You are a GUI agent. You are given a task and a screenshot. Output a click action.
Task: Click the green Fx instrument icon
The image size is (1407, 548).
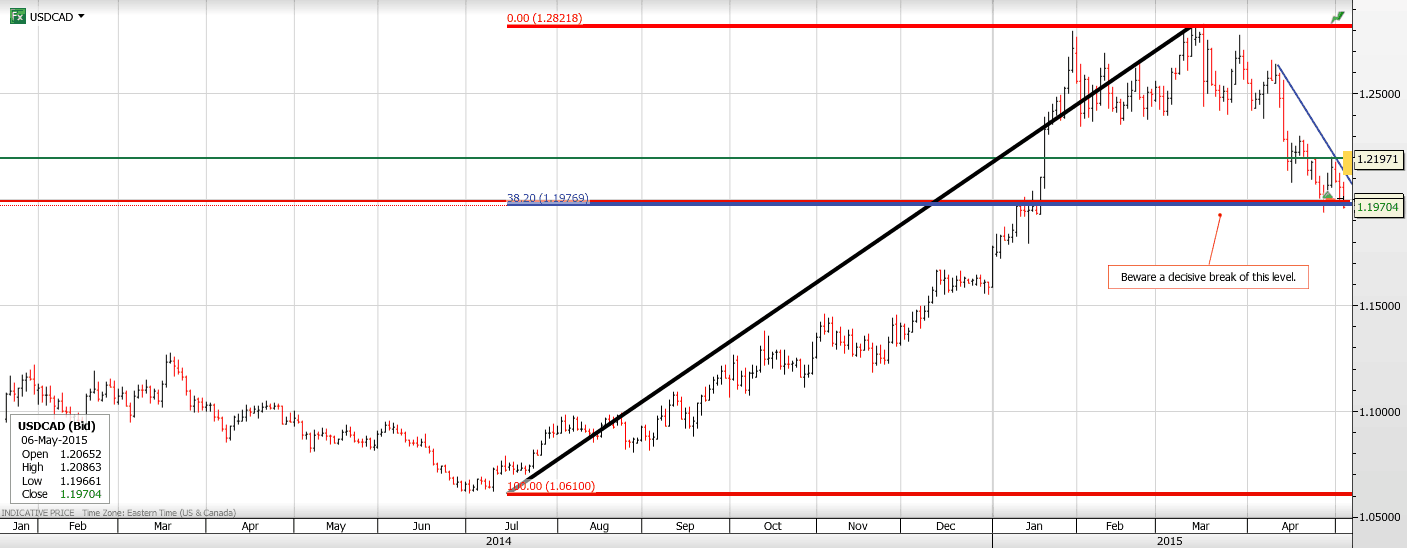click(18, 16)
